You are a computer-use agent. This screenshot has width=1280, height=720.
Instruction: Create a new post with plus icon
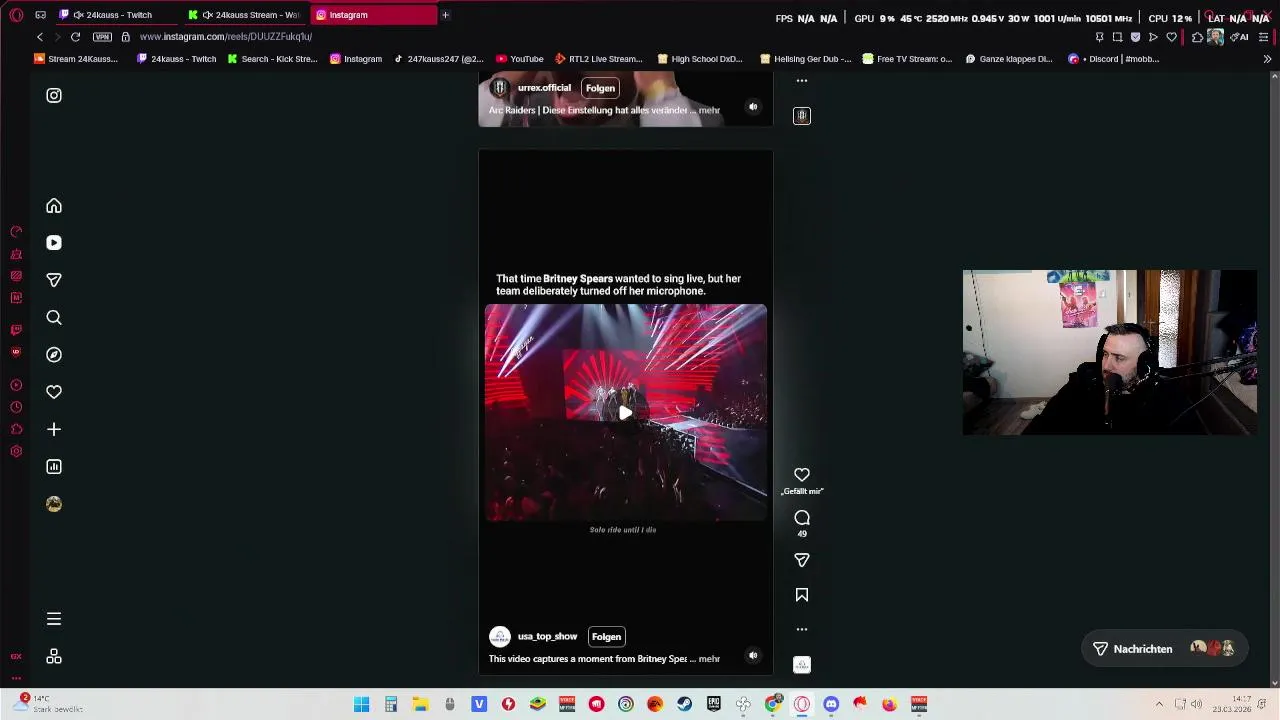coord(54,429)
